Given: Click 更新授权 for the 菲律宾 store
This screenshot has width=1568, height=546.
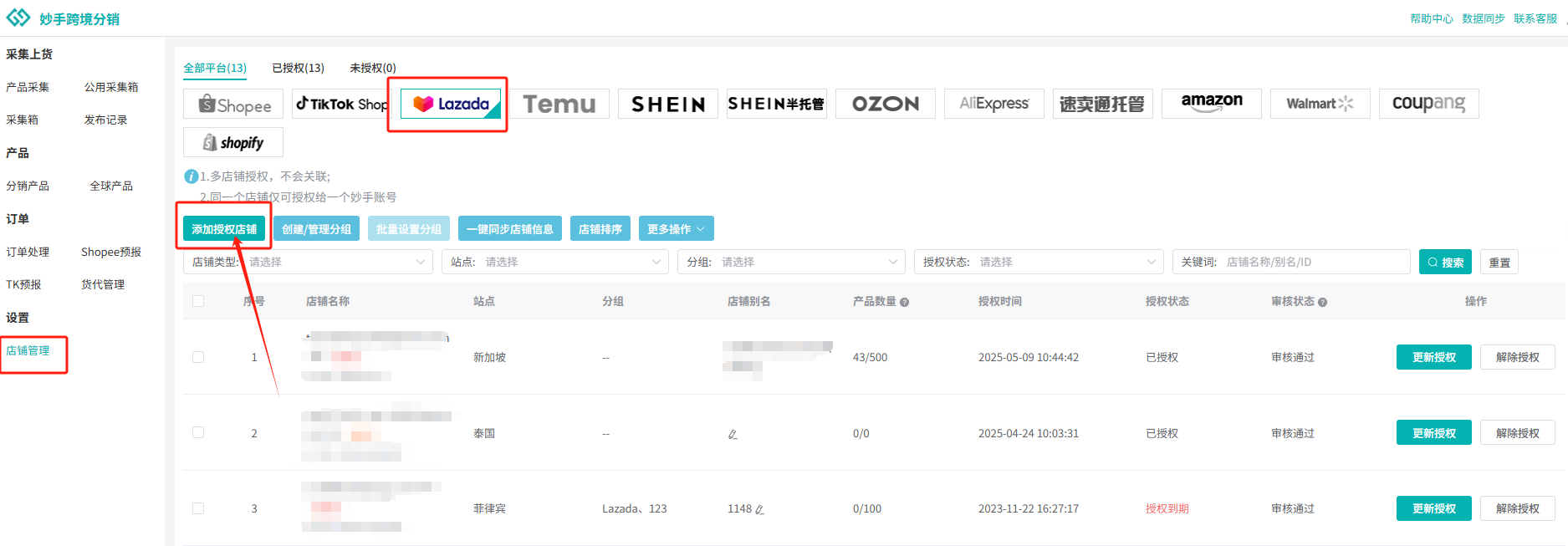Looking at the screenshot, I should [x=1434, y=508].
